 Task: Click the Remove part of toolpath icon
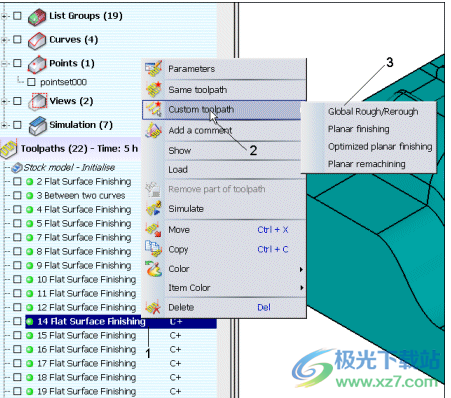click(x=153, y=189)
